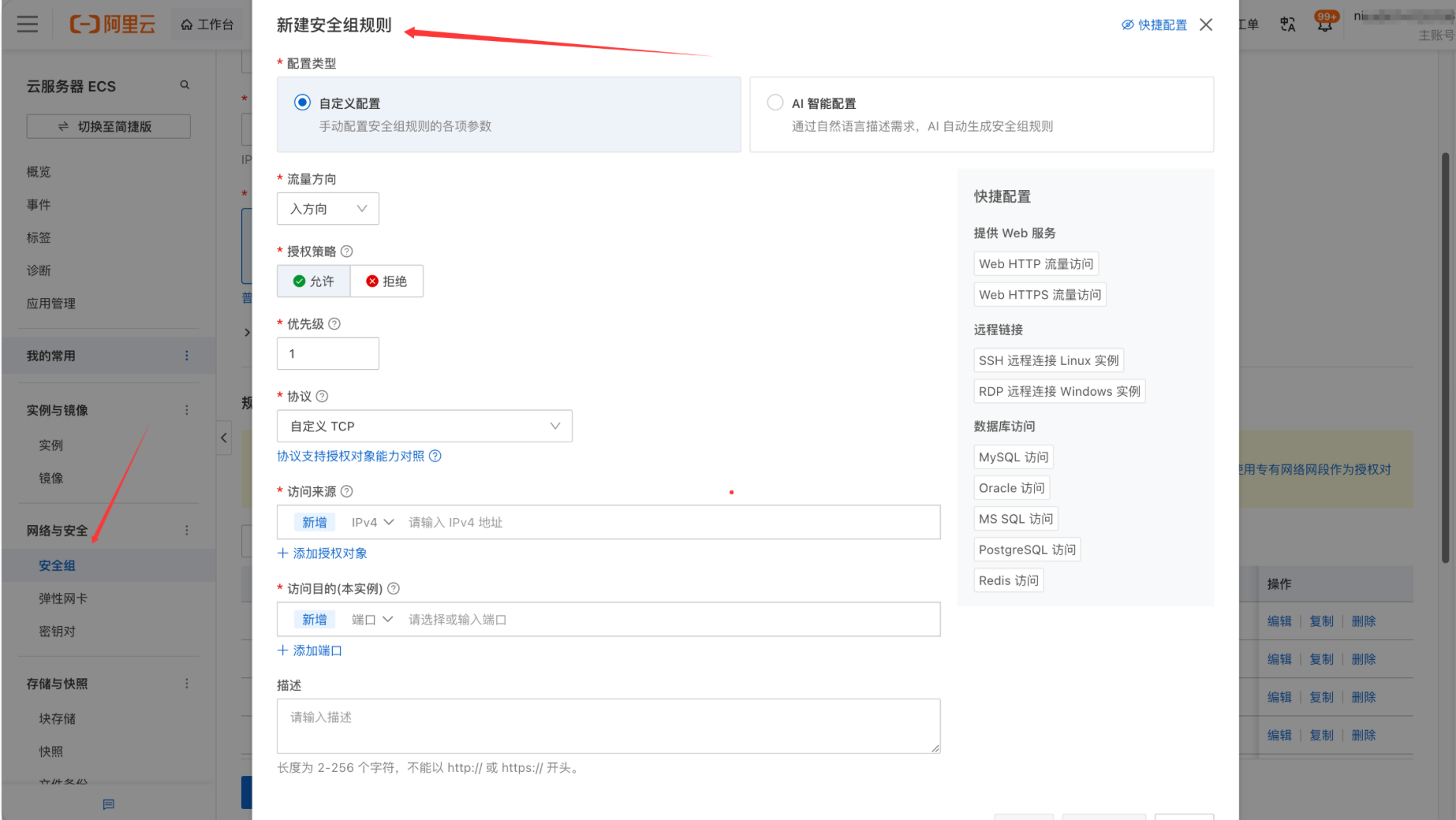1456x820 pixels.
Task: Click the IPv4 地址 input field
Action: (x=670, y=523)
